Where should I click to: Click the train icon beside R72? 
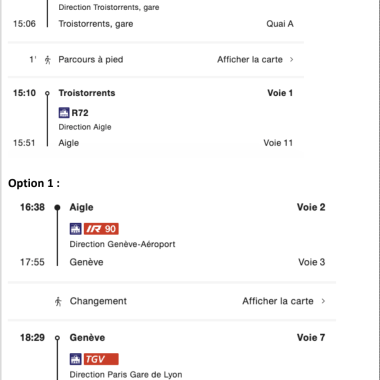coord(64,113)
